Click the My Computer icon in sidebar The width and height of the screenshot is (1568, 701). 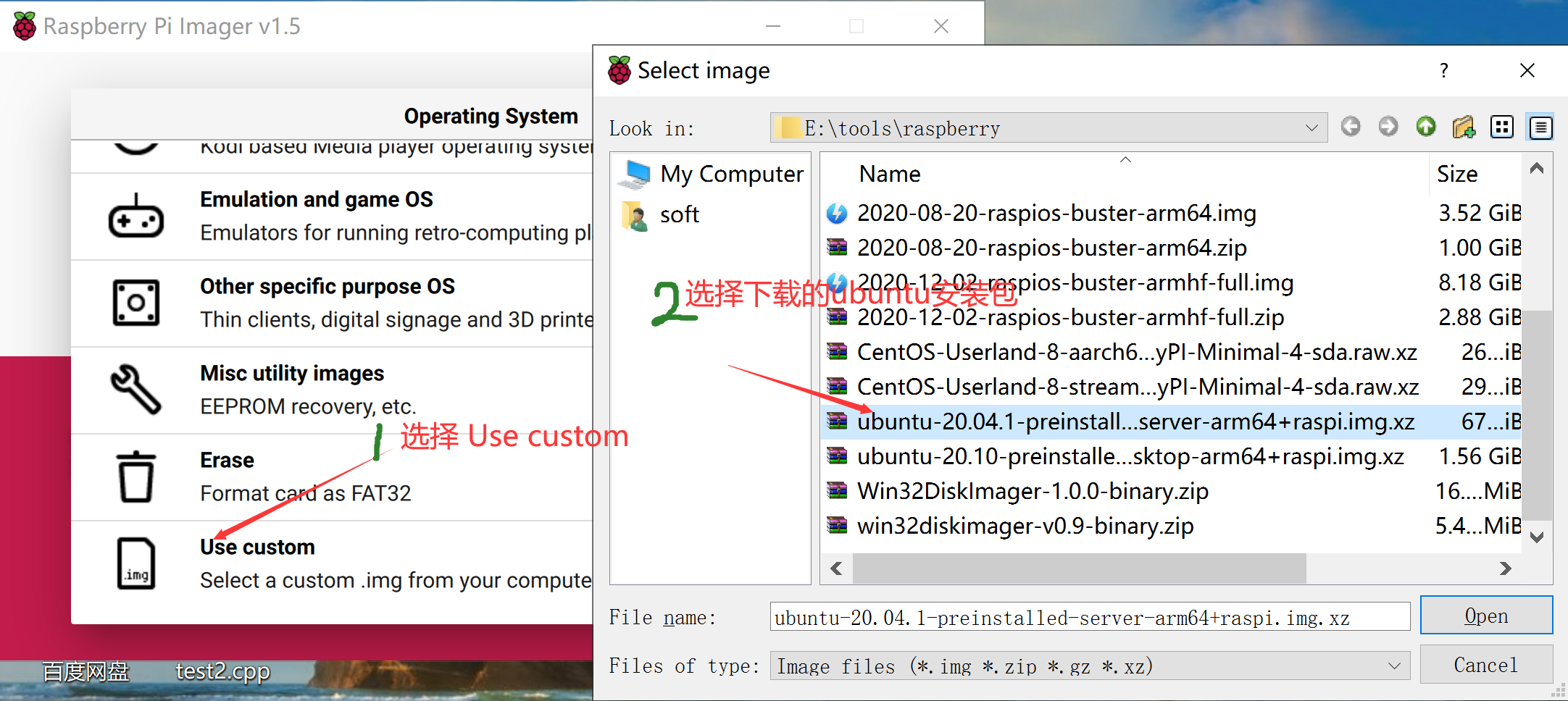[636, 174]
